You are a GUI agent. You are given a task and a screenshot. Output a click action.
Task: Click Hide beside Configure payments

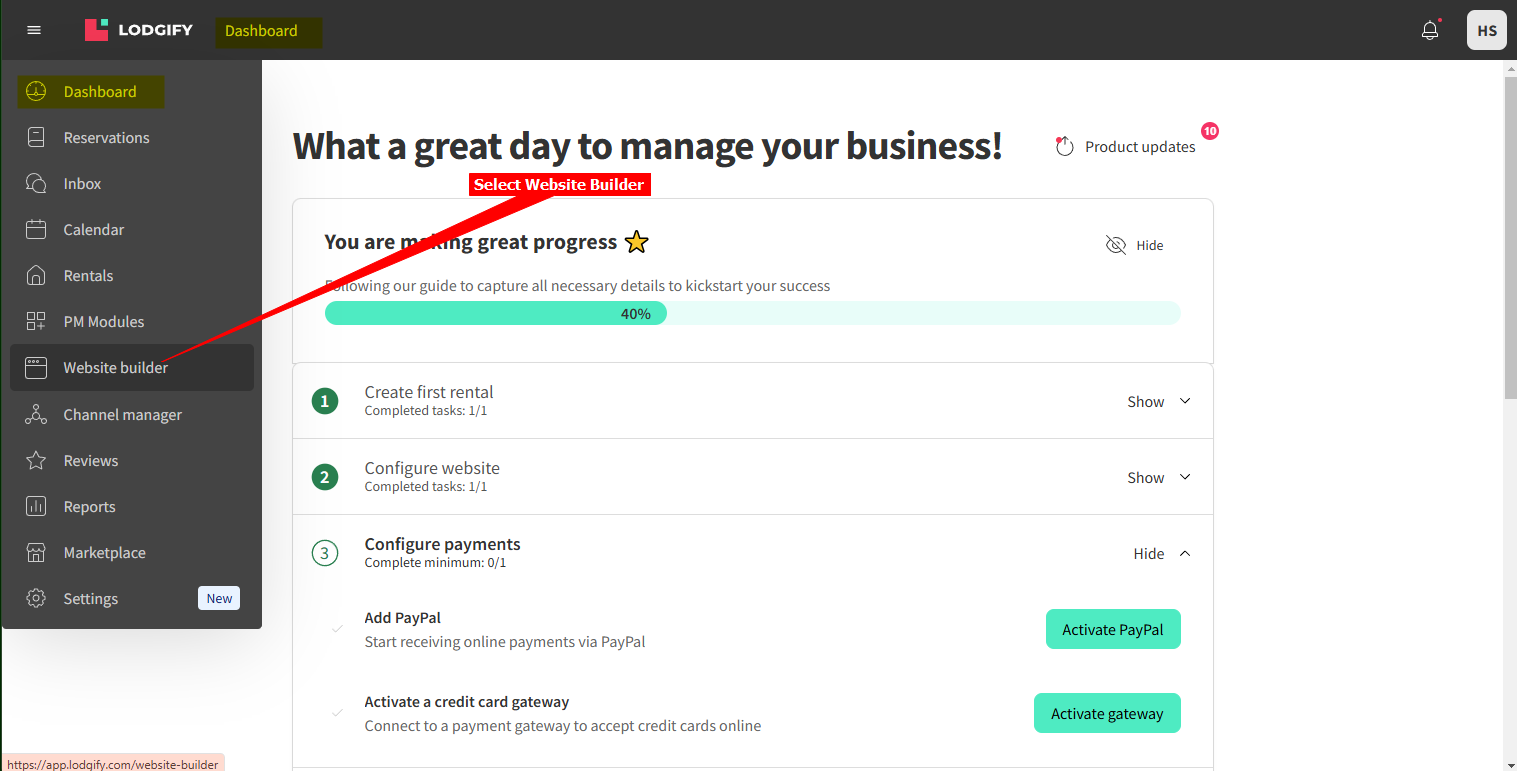click(x=1149, y=553)
